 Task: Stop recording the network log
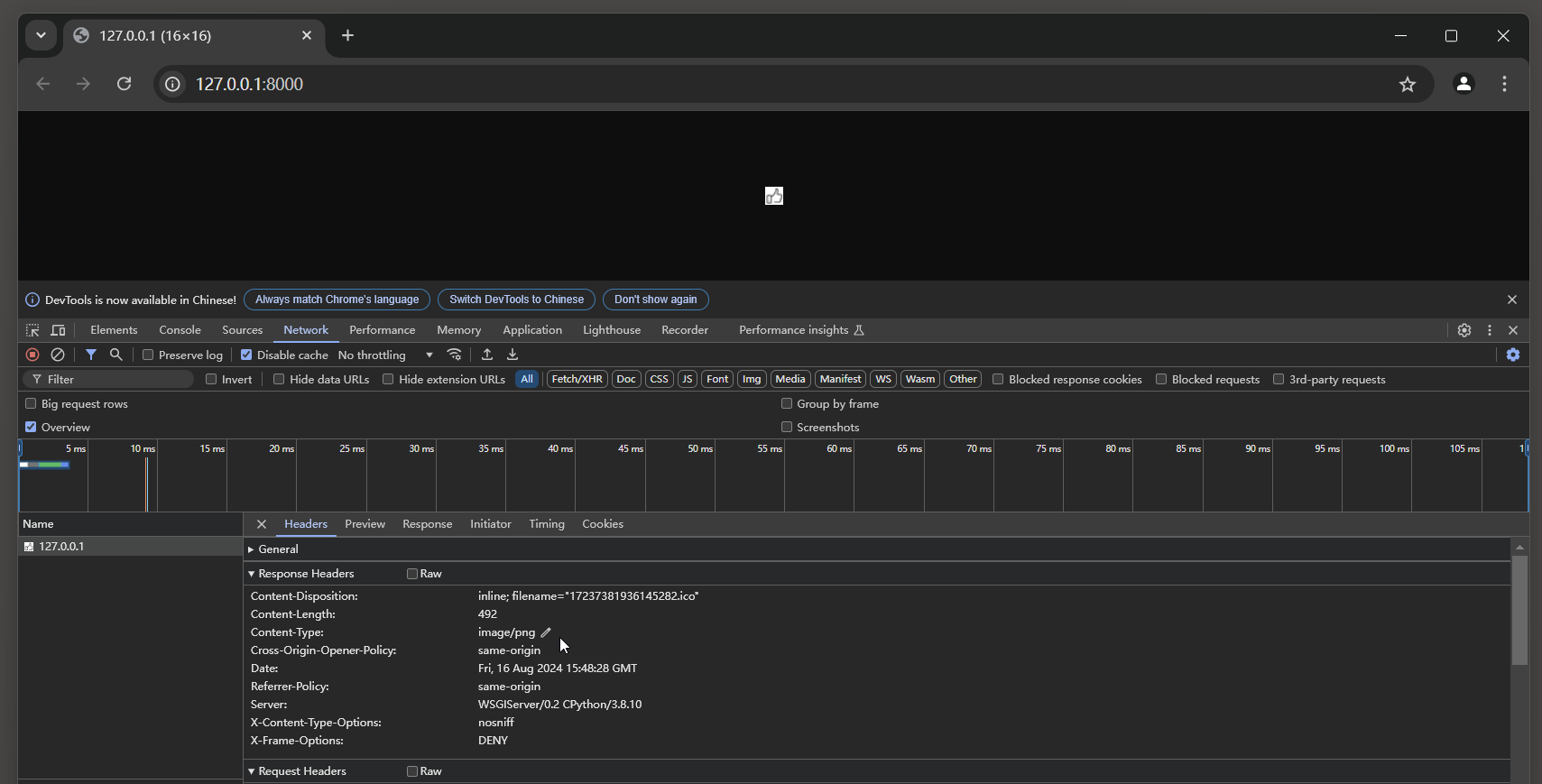point(32,355)
